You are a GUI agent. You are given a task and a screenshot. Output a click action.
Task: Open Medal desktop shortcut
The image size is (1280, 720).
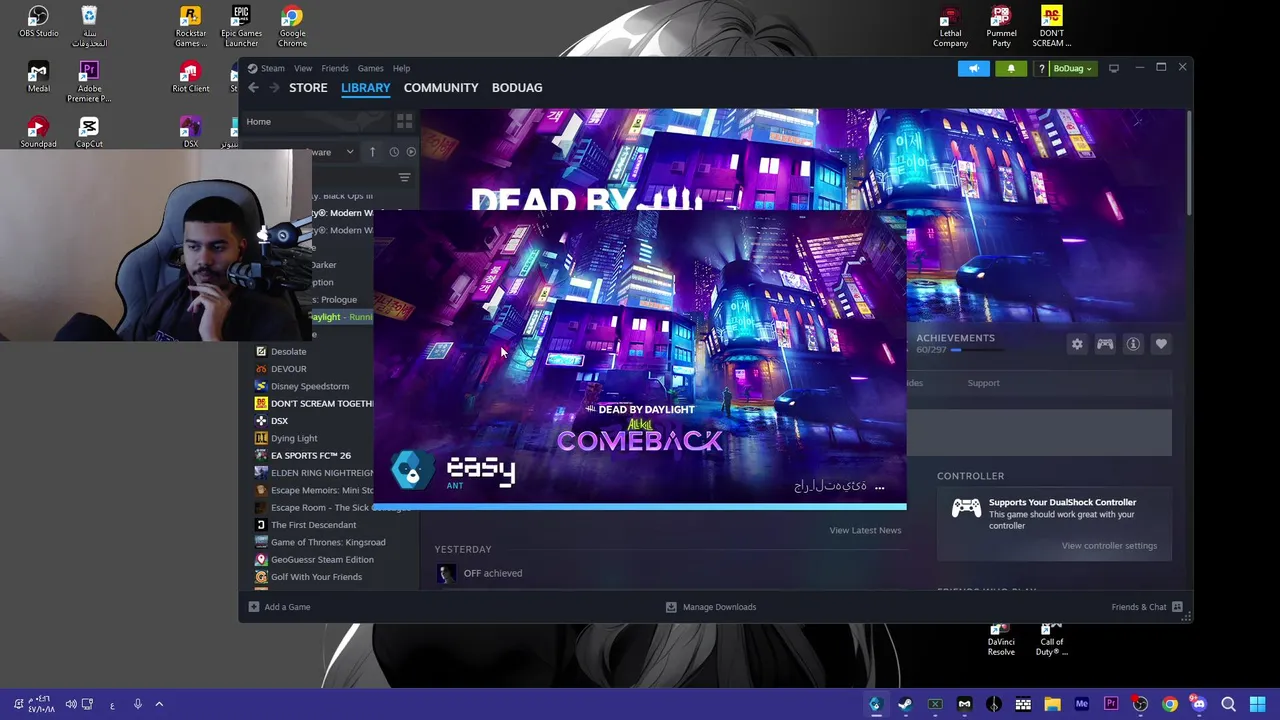[38, 78]
